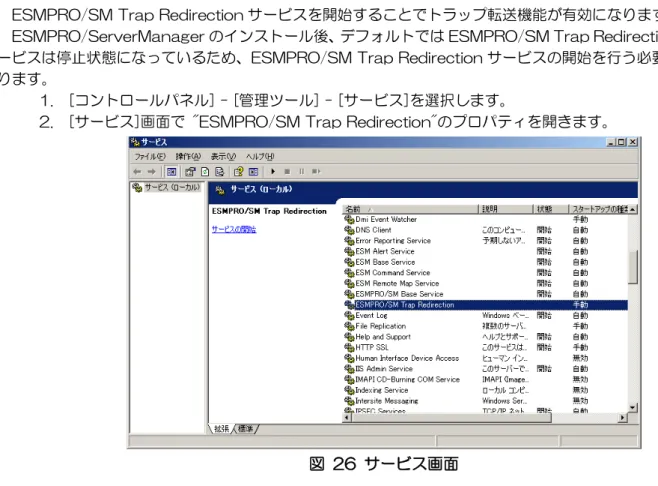Click the vertical scrollbar thumb of the list
The width and height of the screenshot is (658, 486).
point(633,267)
